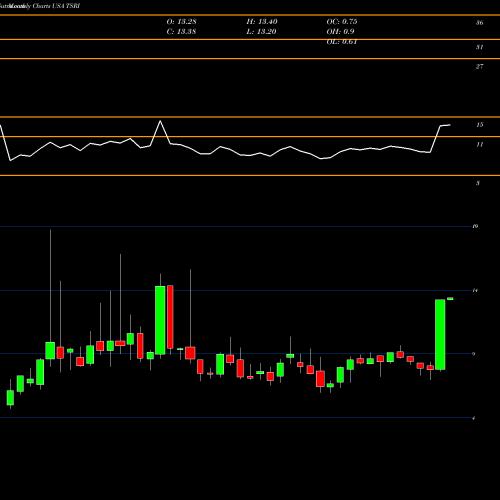500x500 pixels.
Task: Select the "OC: 0.75" reading
Action: tap(342, 22)
